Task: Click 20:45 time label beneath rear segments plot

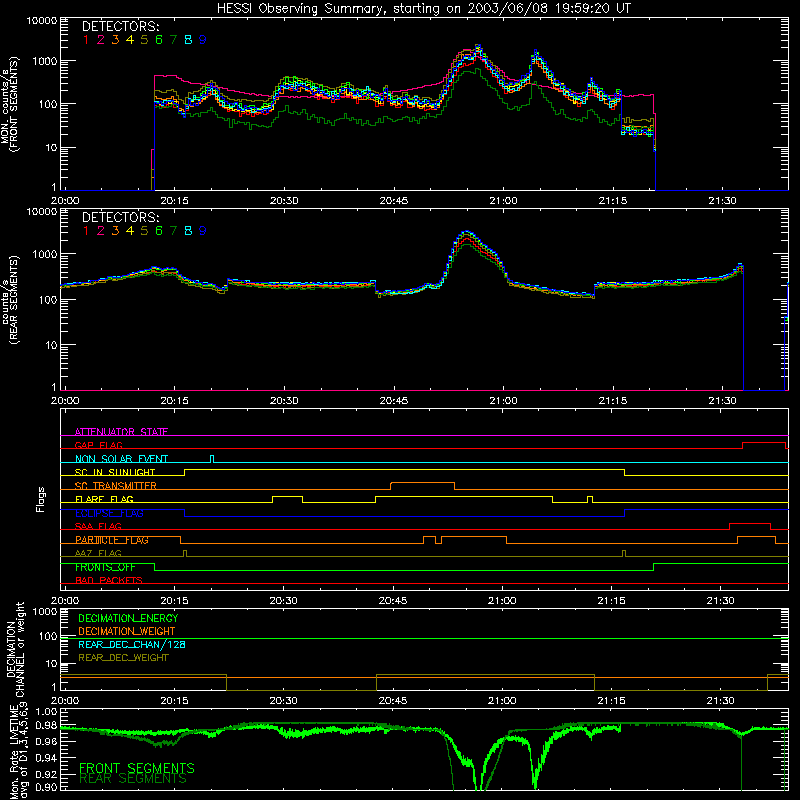Action: 394,401
